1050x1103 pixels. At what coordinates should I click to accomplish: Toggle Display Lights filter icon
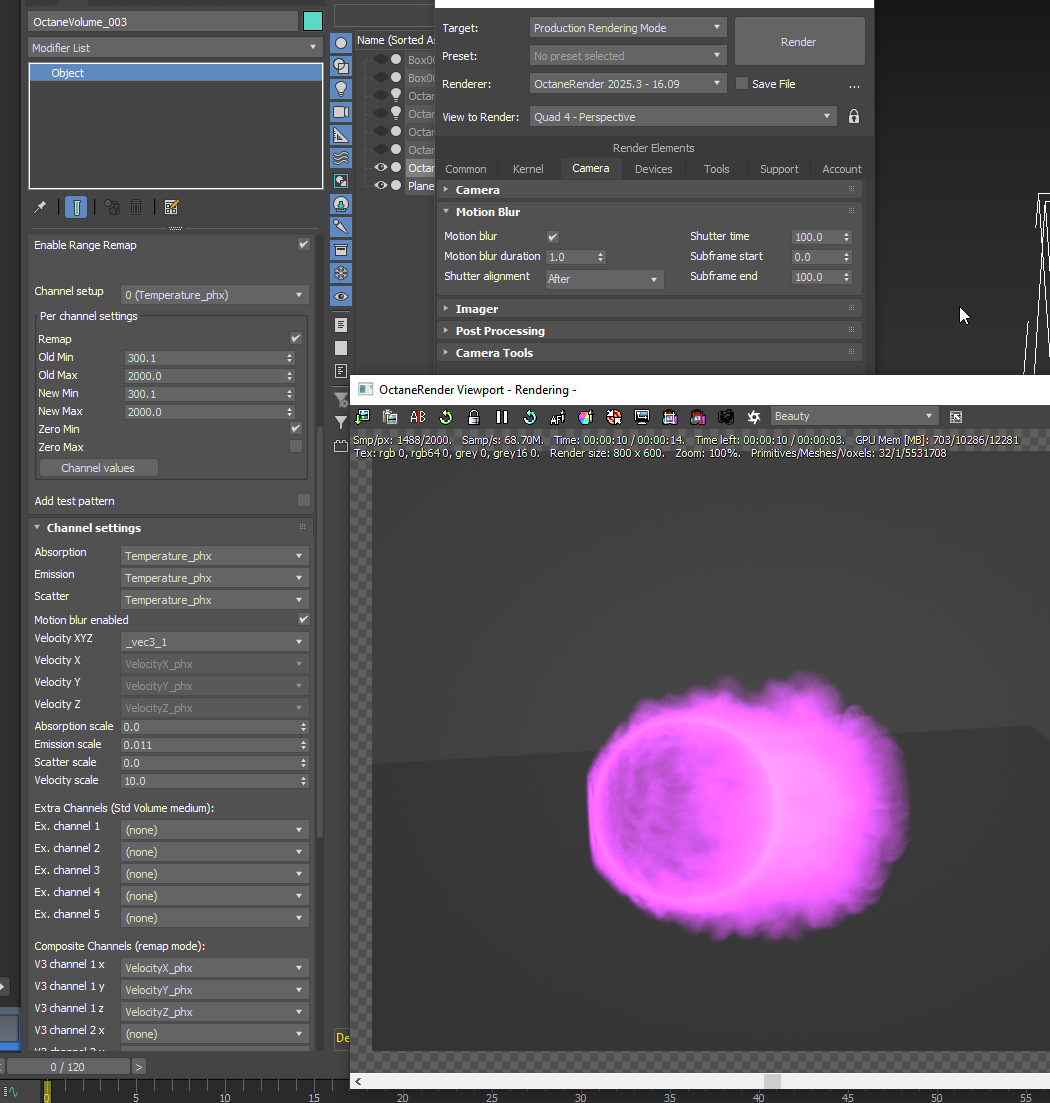coord(341,89)
